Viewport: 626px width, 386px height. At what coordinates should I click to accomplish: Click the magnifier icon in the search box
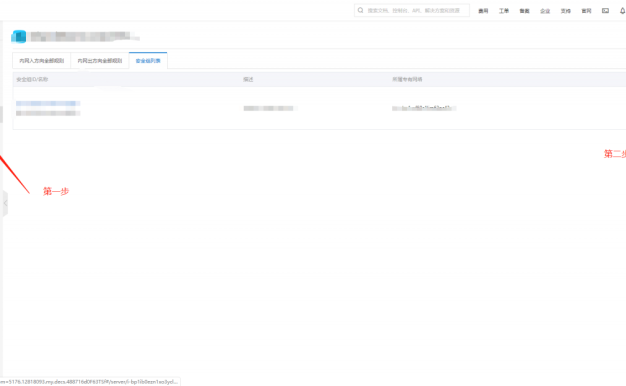361,10
